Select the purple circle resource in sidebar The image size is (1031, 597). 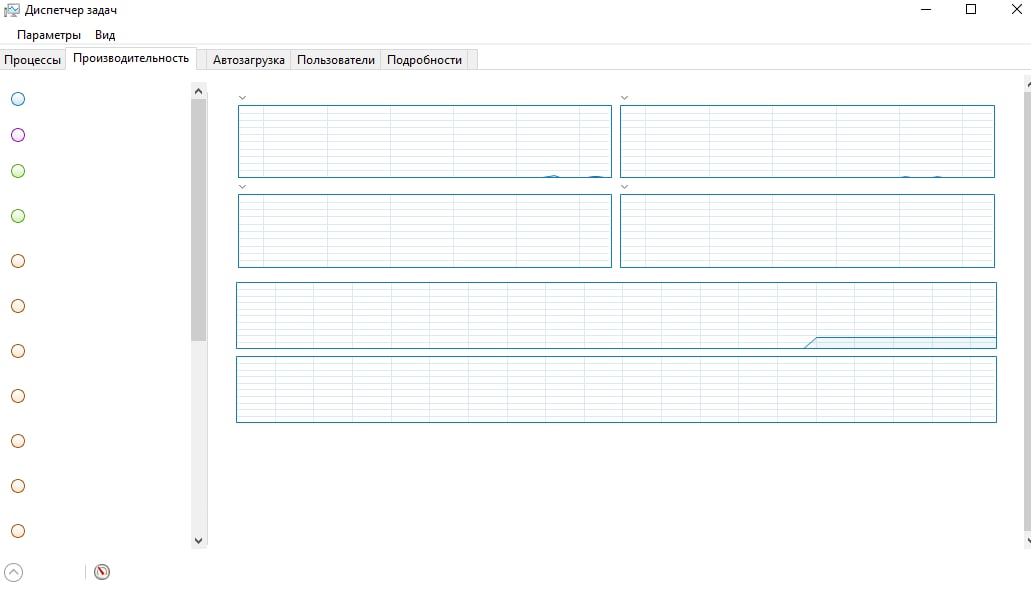pos(18,135)
